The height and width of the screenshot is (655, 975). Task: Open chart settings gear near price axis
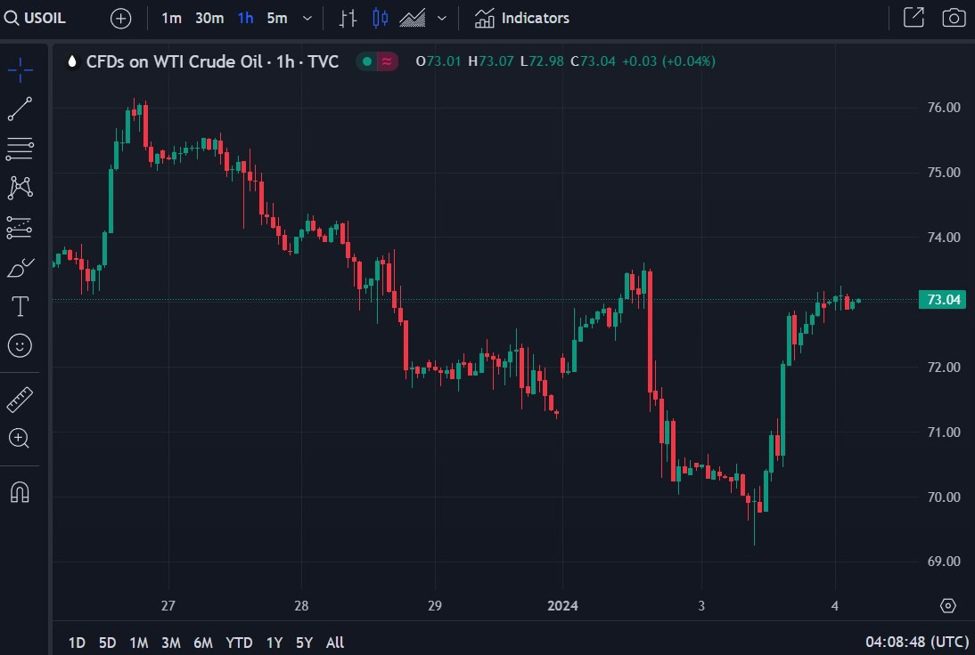[x=948, y=605]
